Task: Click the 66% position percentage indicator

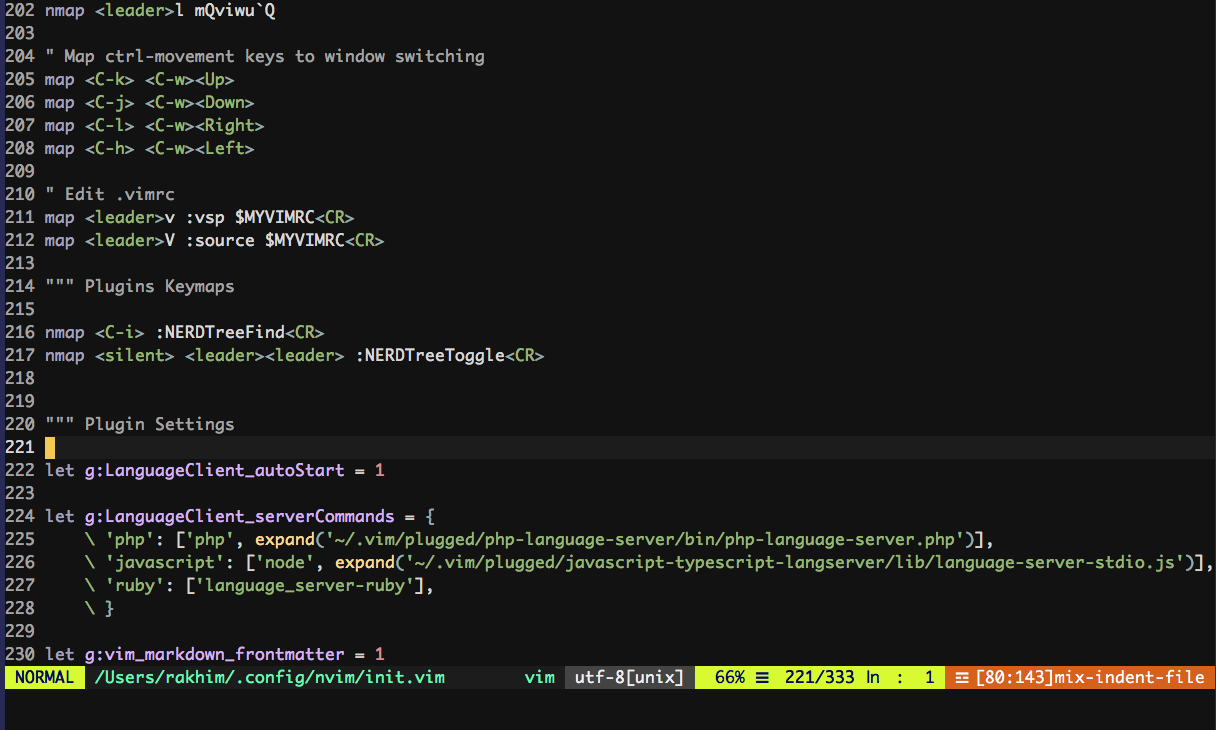Action: tap(729, 678)
